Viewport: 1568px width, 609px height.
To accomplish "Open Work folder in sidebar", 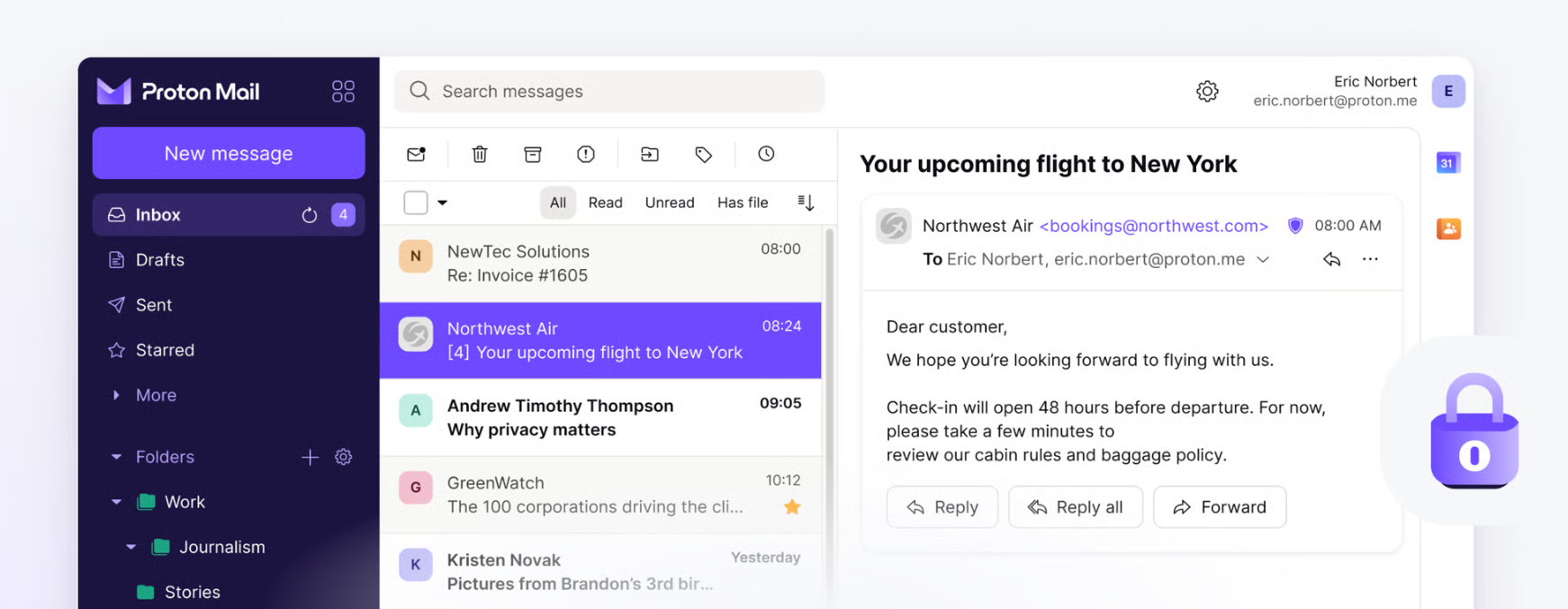I will (185, 502).
